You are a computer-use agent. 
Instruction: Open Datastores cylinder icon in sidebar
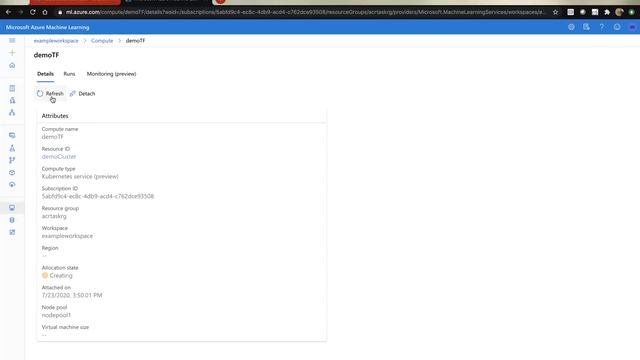tap(12, 220)
